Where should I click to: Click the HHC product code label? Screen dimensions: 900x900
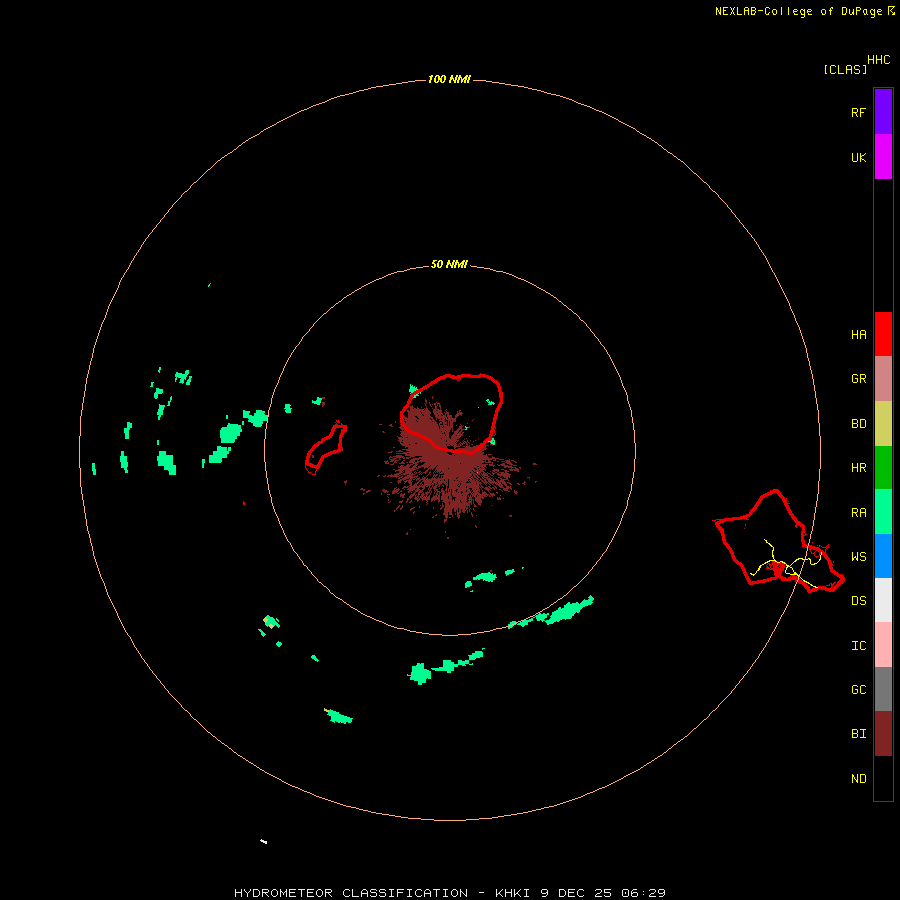[x=878, y=60]
